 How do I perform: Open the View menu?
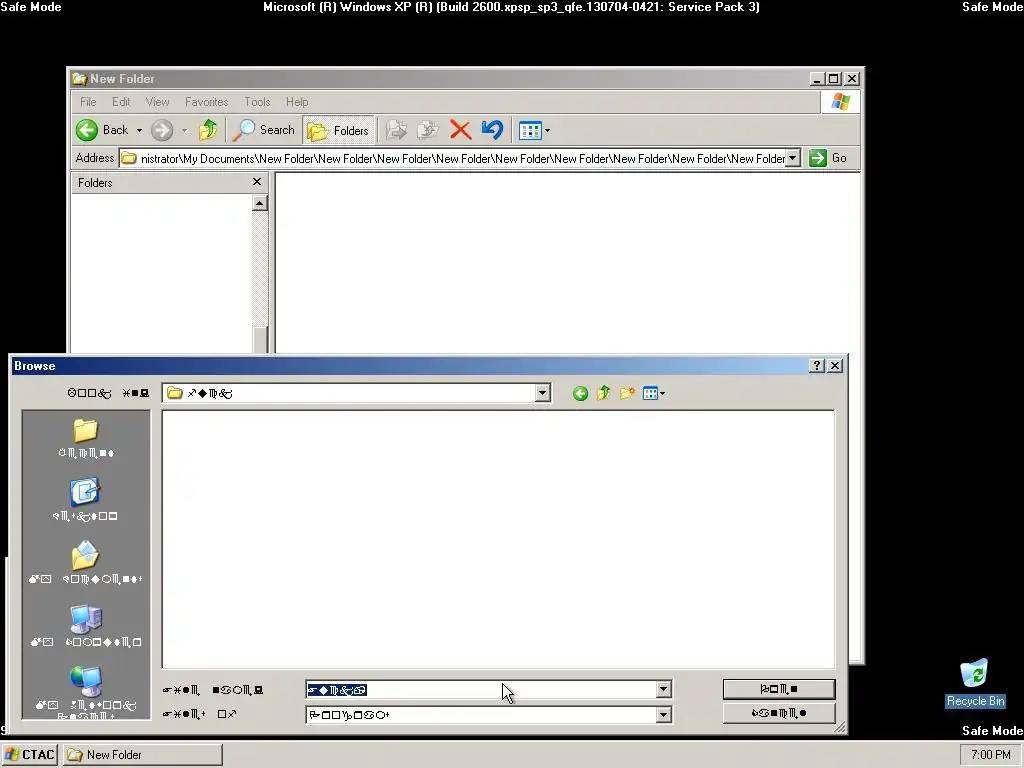point(157,102)
